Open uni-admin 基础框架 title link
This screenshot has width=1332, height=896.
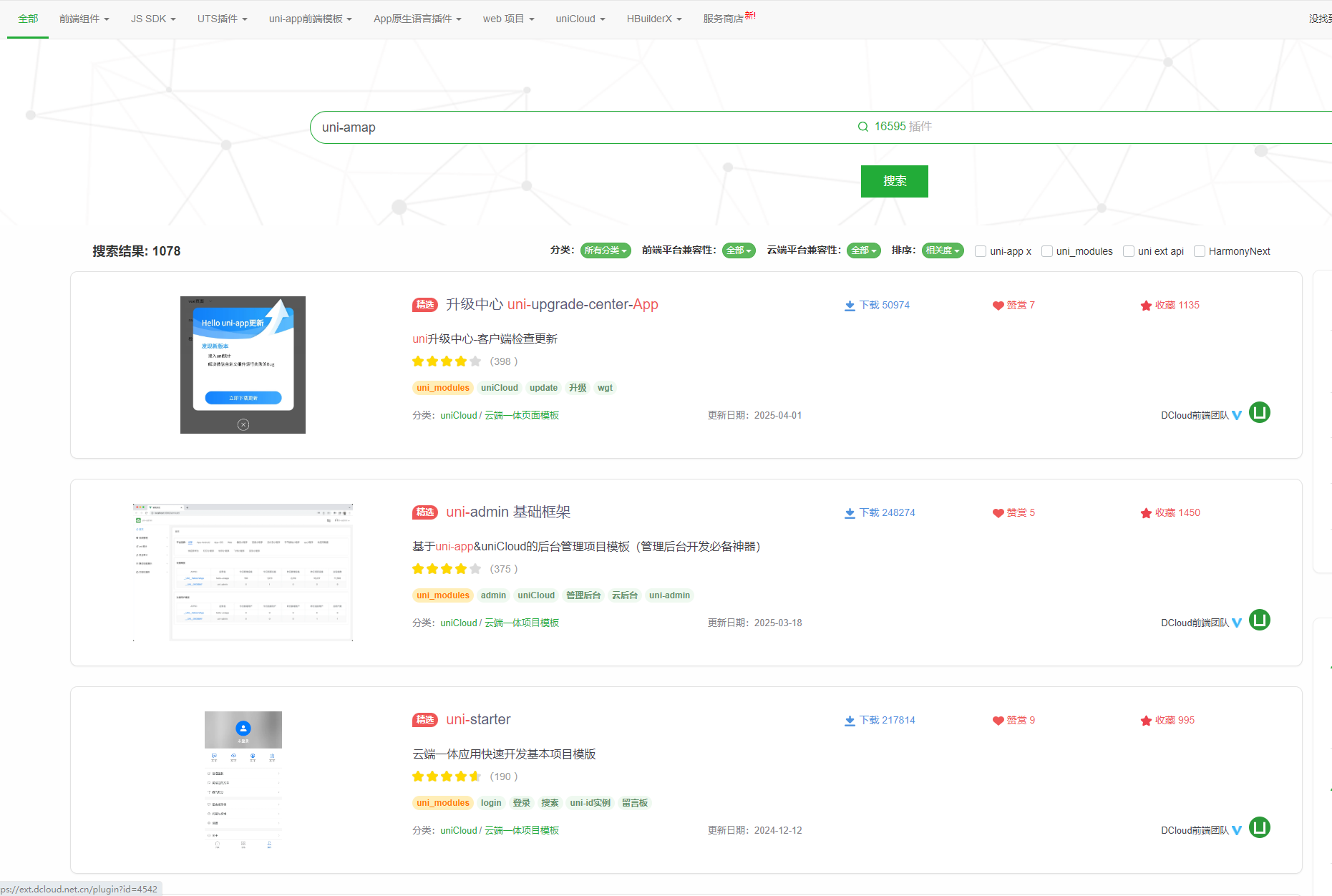[x=508, y=512]
